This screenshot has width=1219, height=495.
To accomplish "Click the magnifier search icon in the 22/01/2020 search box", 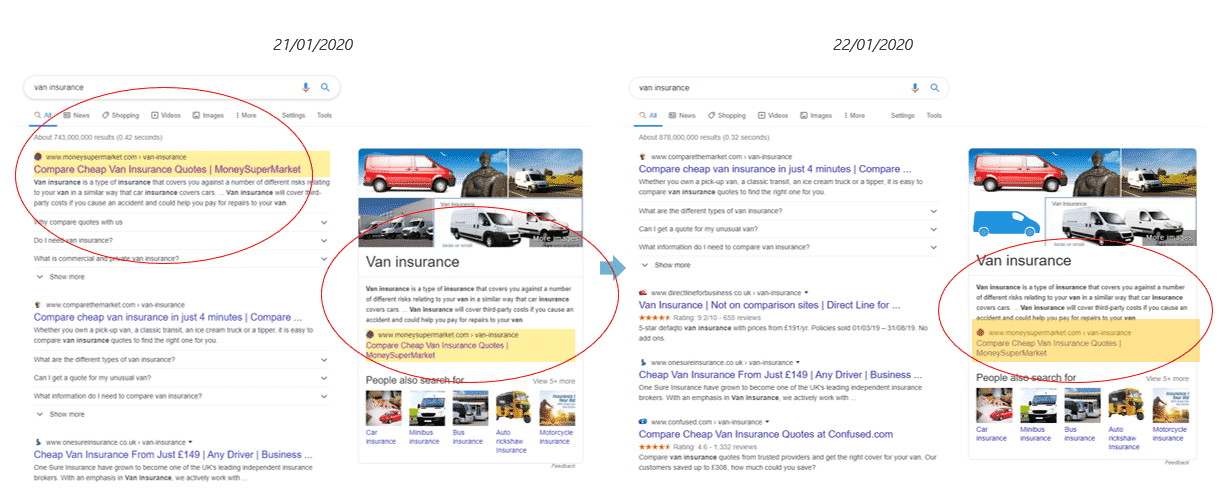I will point(935,88).
